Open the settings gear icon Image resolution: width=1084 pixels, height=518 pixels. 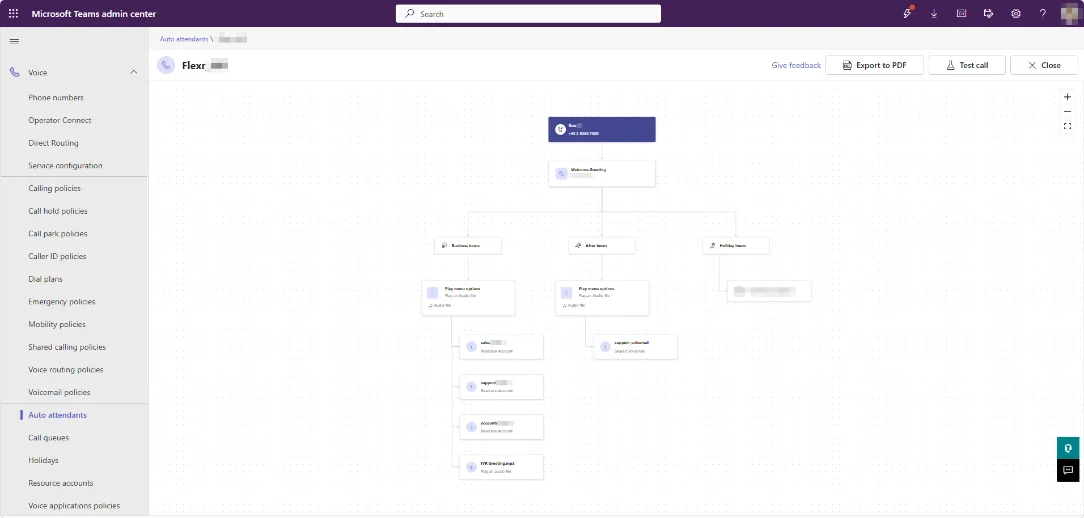(1016, 13)
